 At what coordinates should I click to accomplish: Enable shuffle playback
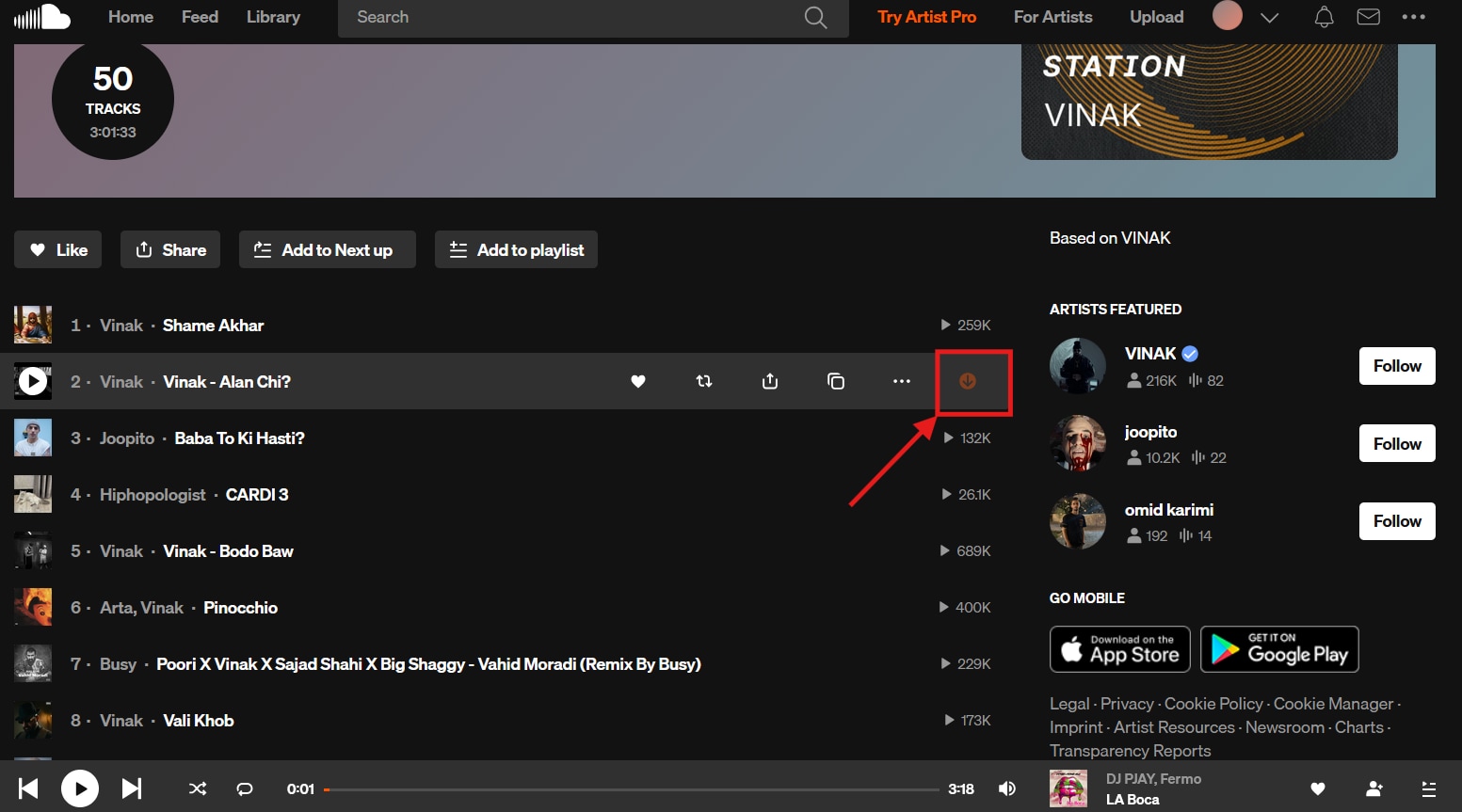(197, 788)
